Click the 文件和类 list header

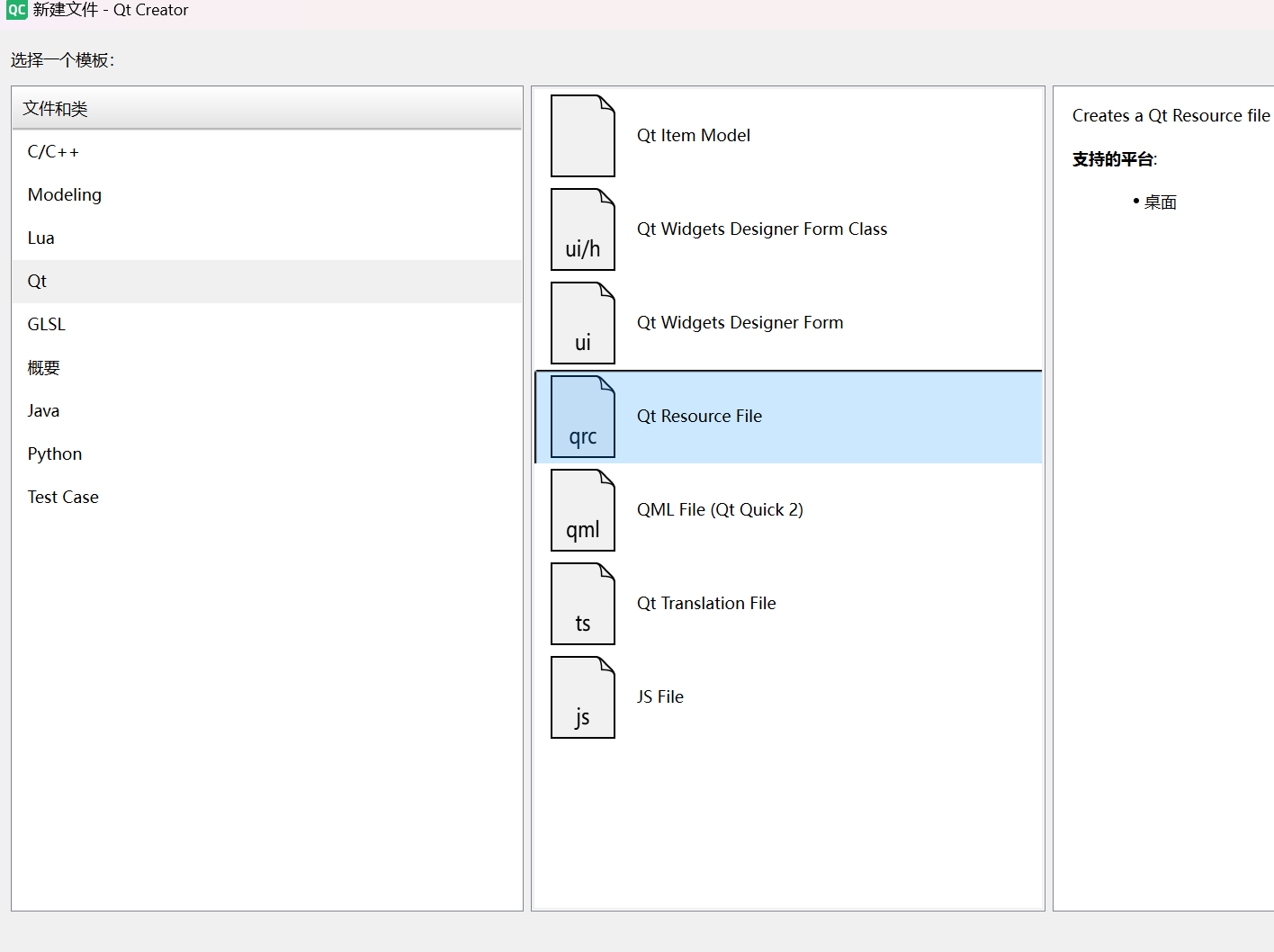pyautogui.click(x=267, y=109)
